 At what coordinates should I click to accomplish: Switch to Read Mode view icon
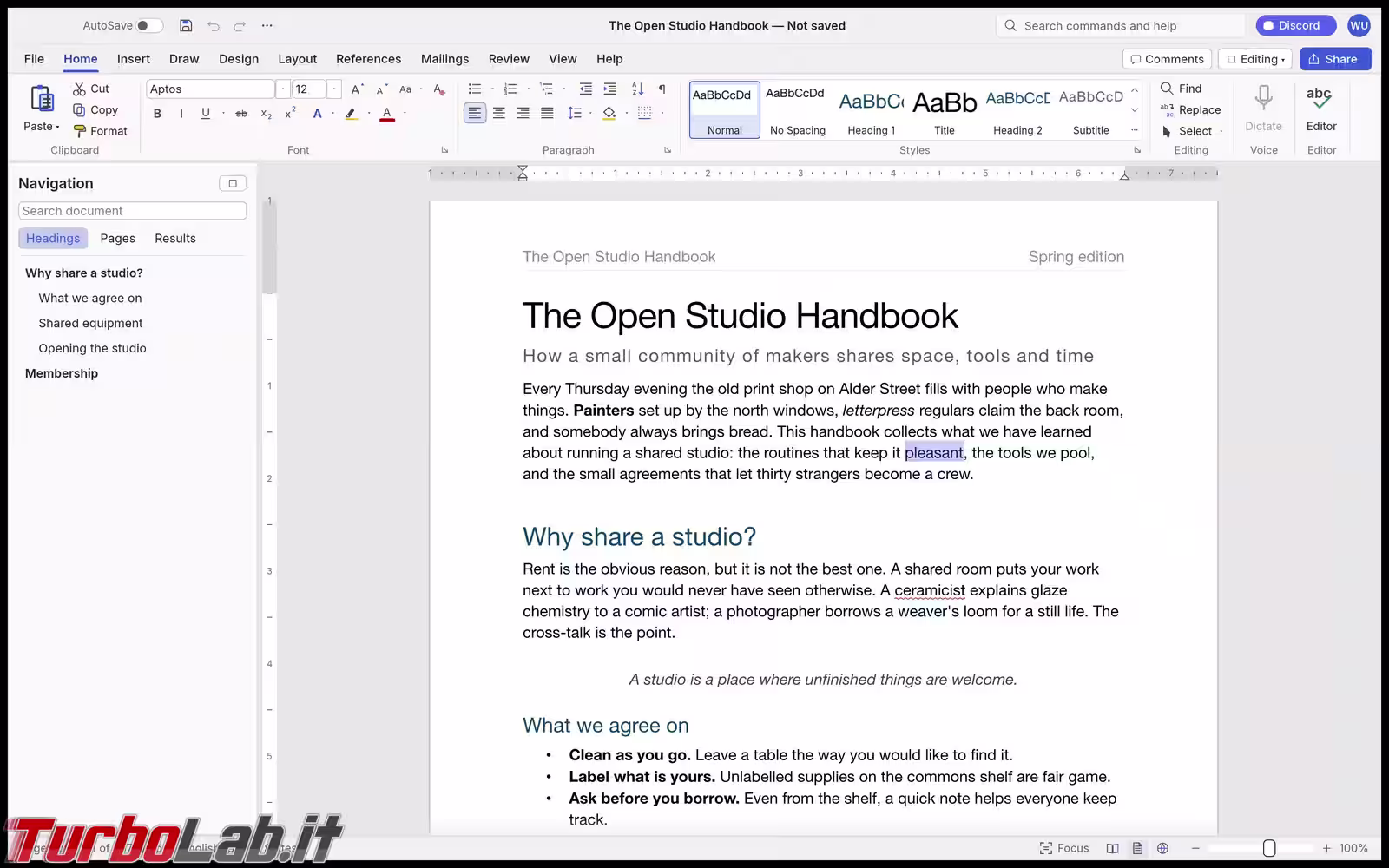[x=1112, y=848]
